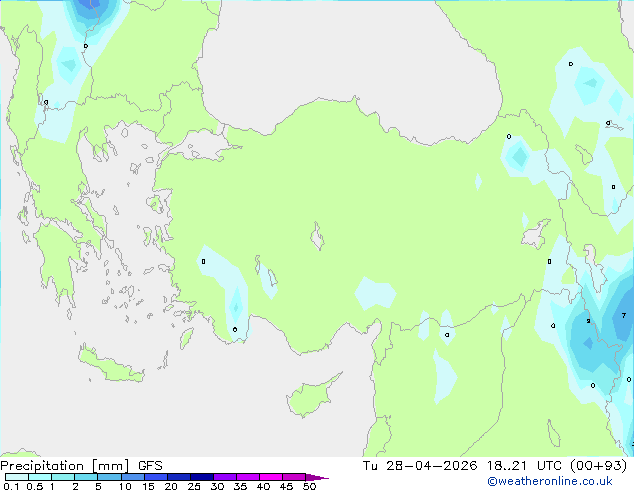The image size is (634, 490).
Task: Click the 'Tu 28-04-2026' date text
Action: click(x=420, y=466)
